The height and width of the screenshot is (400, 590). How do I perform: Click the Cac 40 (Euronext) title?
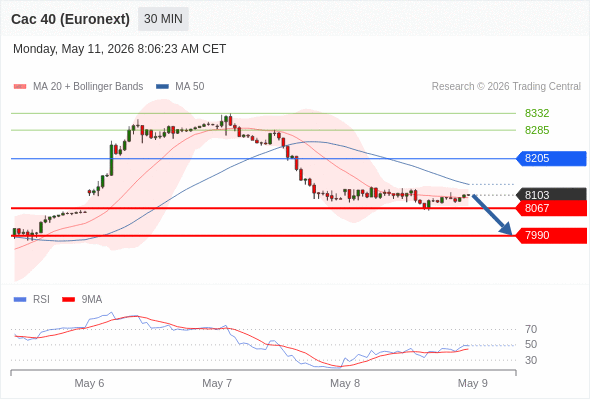[x=70, y=19]
